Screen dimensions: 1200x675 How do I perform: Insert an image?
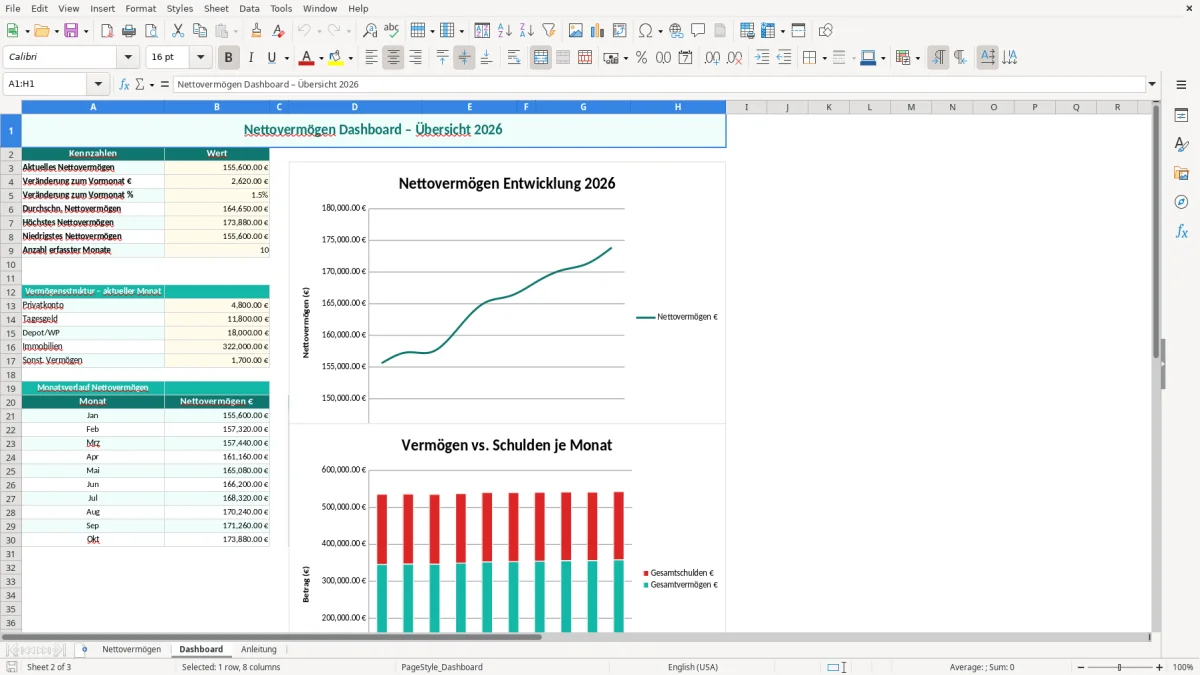tap(576, 31)
